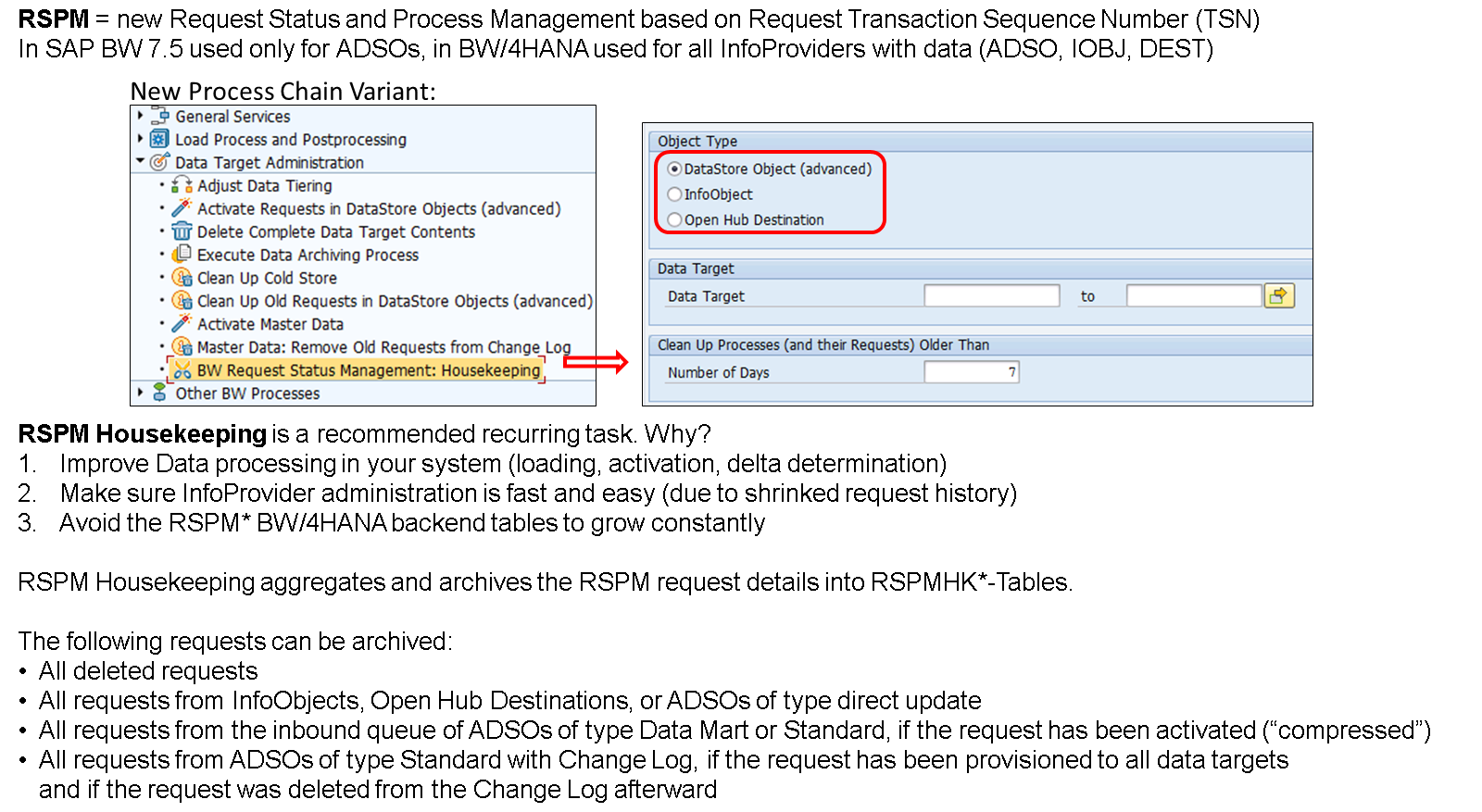Click the multiple selection arrow button for Data Target

[x=1279, y=295]
